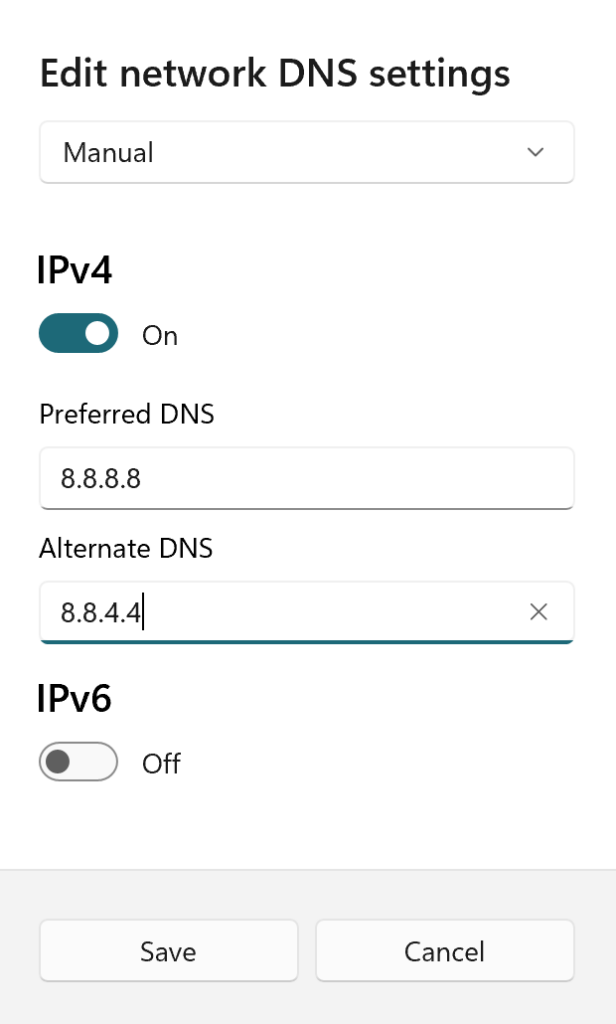The height and width of the screenshot is (1024, 616).
Task: Click the chevron arrow in Manual dropdown
Action: [536, 153]
